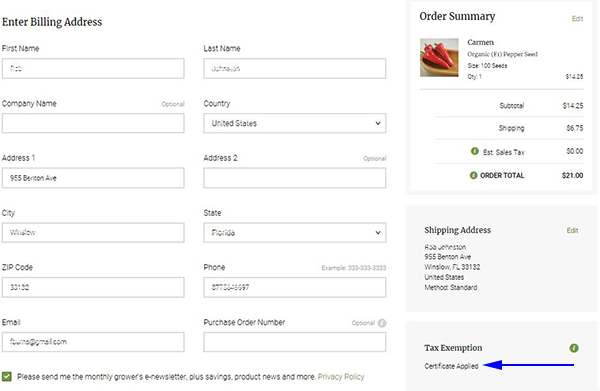Click Edit link for Shipping Address
Viewport: 600px width, 391px height.
[572, 230]
